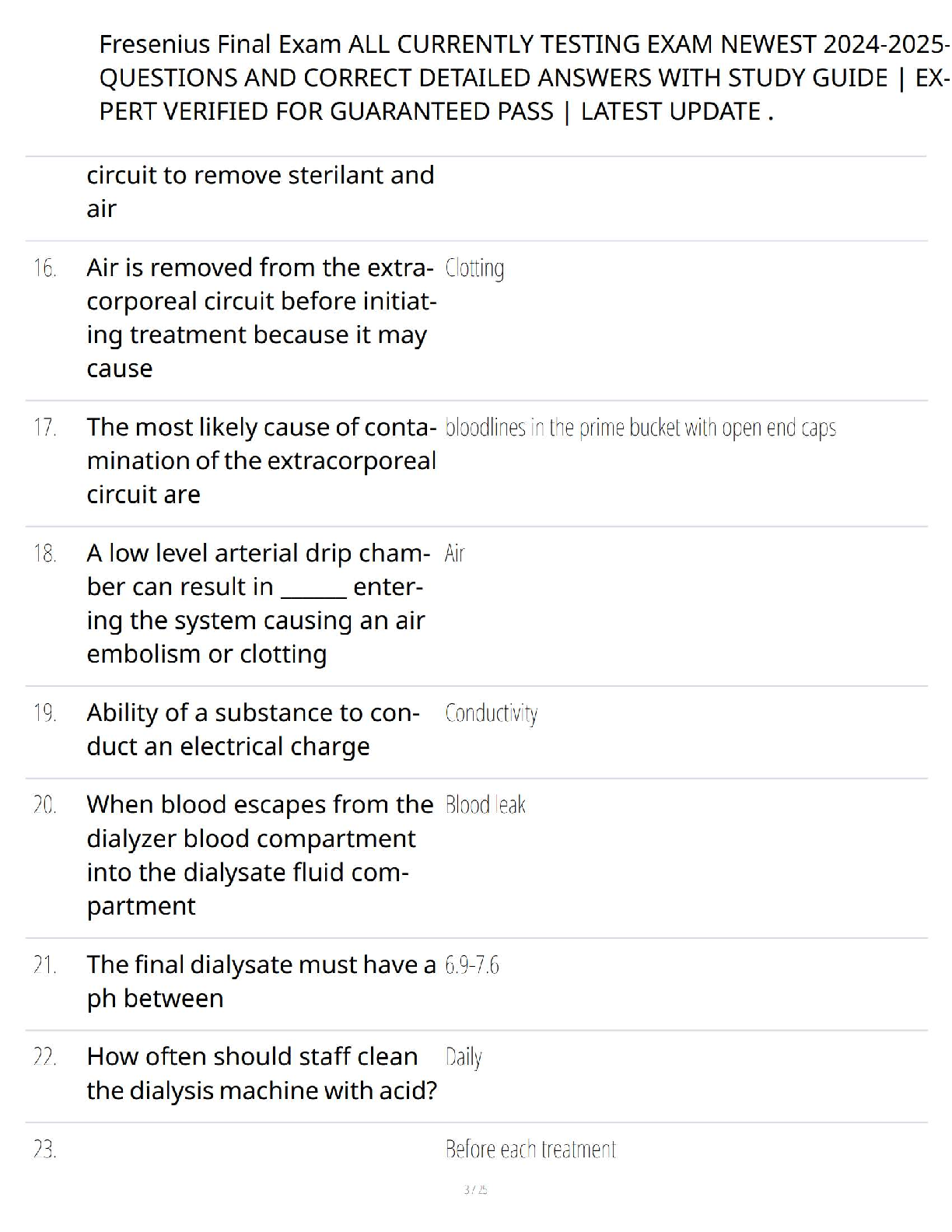Select the answer 'Blood leak'
The image size is (952, 1232).
485,805
